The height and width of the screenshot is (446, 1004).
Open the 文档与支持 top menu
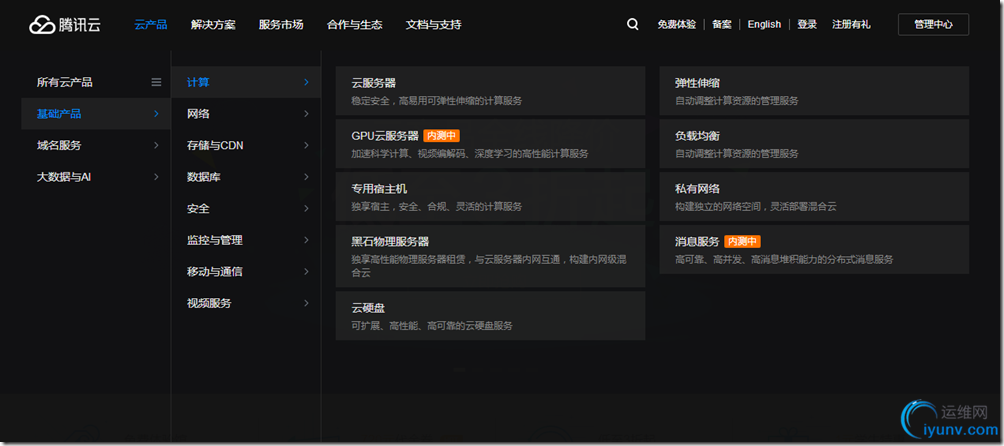(x=433, y=25)
